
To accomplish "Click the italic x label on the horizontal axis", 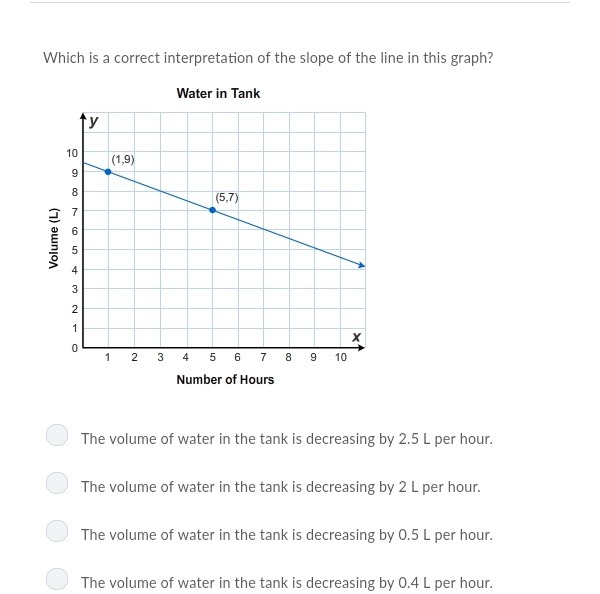I will tap(355, 337).
